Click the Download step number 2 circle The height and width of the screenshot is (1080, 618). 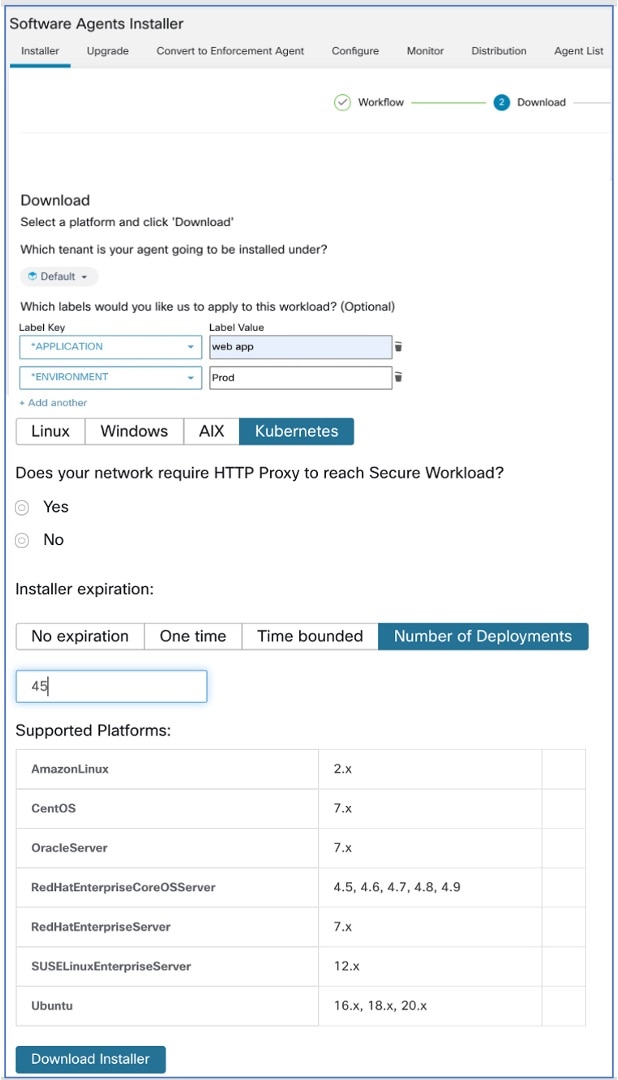point(501,102)
